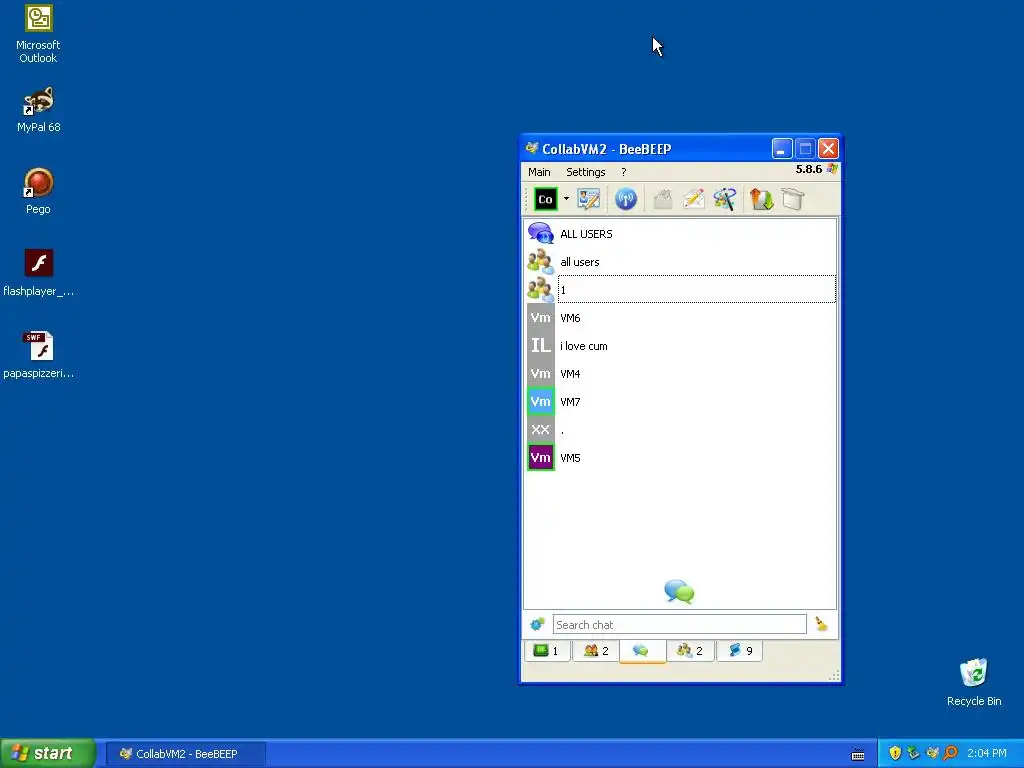Switch to the green screen tab showing 1
This screenshot has width=1024, height=768.
tap(547, 650)
